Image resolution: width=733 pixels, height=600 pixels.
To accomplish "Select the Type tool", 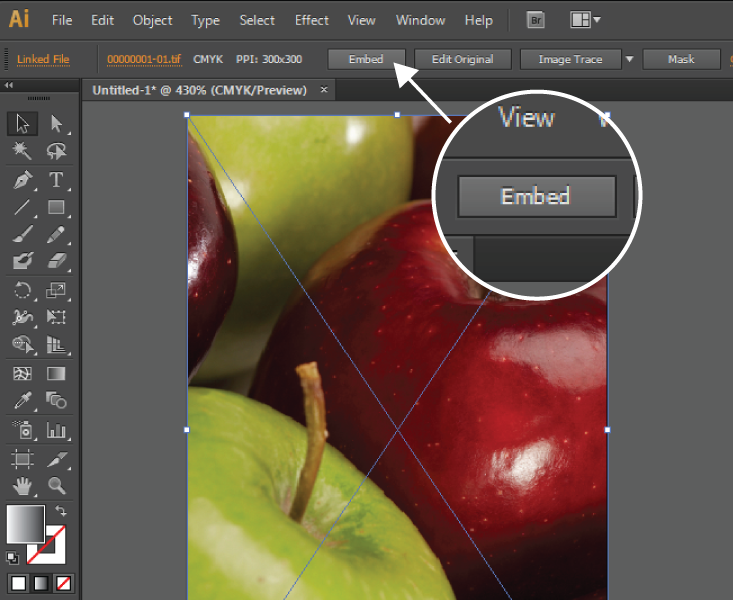I will (x=56, y=180).
